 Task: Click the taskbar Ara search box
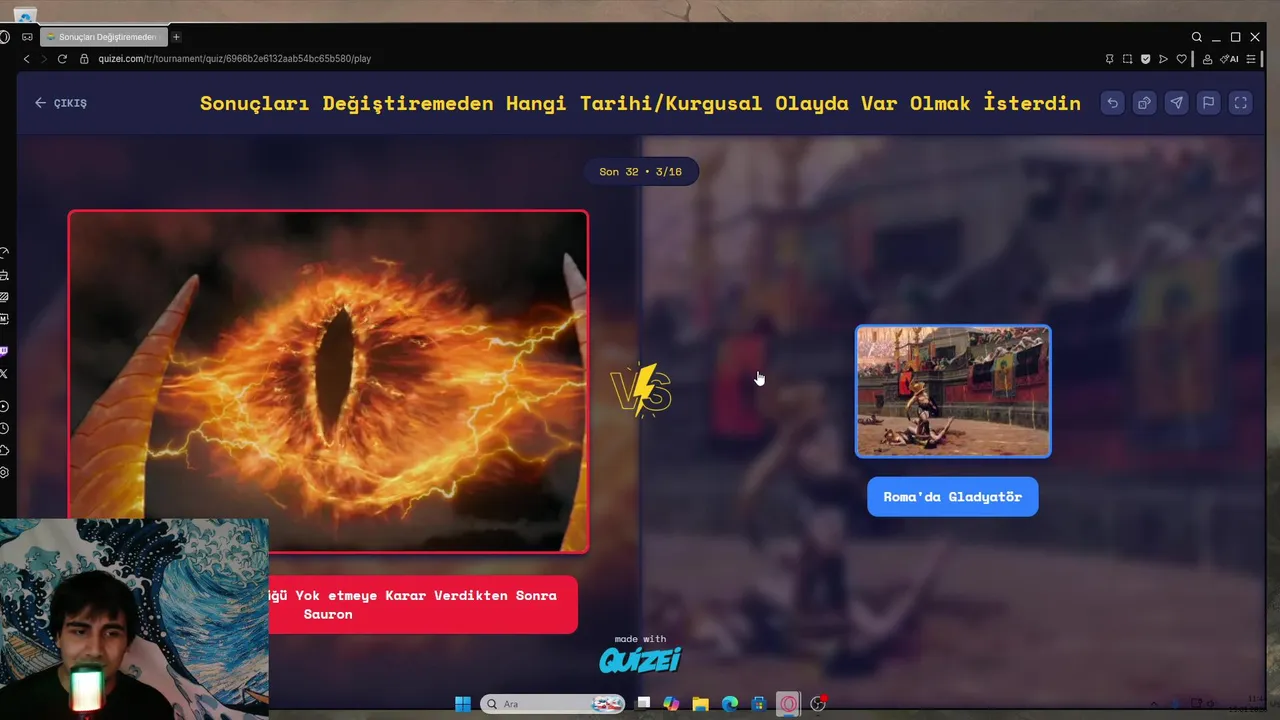pyautogui.click(x=553, y=704)
